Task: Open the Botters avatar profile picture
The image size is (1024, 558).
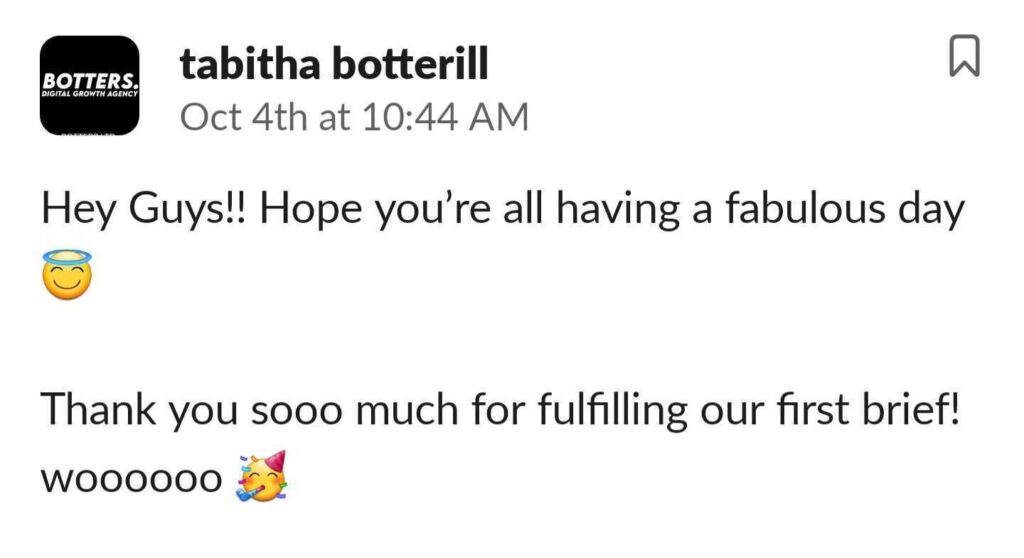Action: (x=89, y=84)
